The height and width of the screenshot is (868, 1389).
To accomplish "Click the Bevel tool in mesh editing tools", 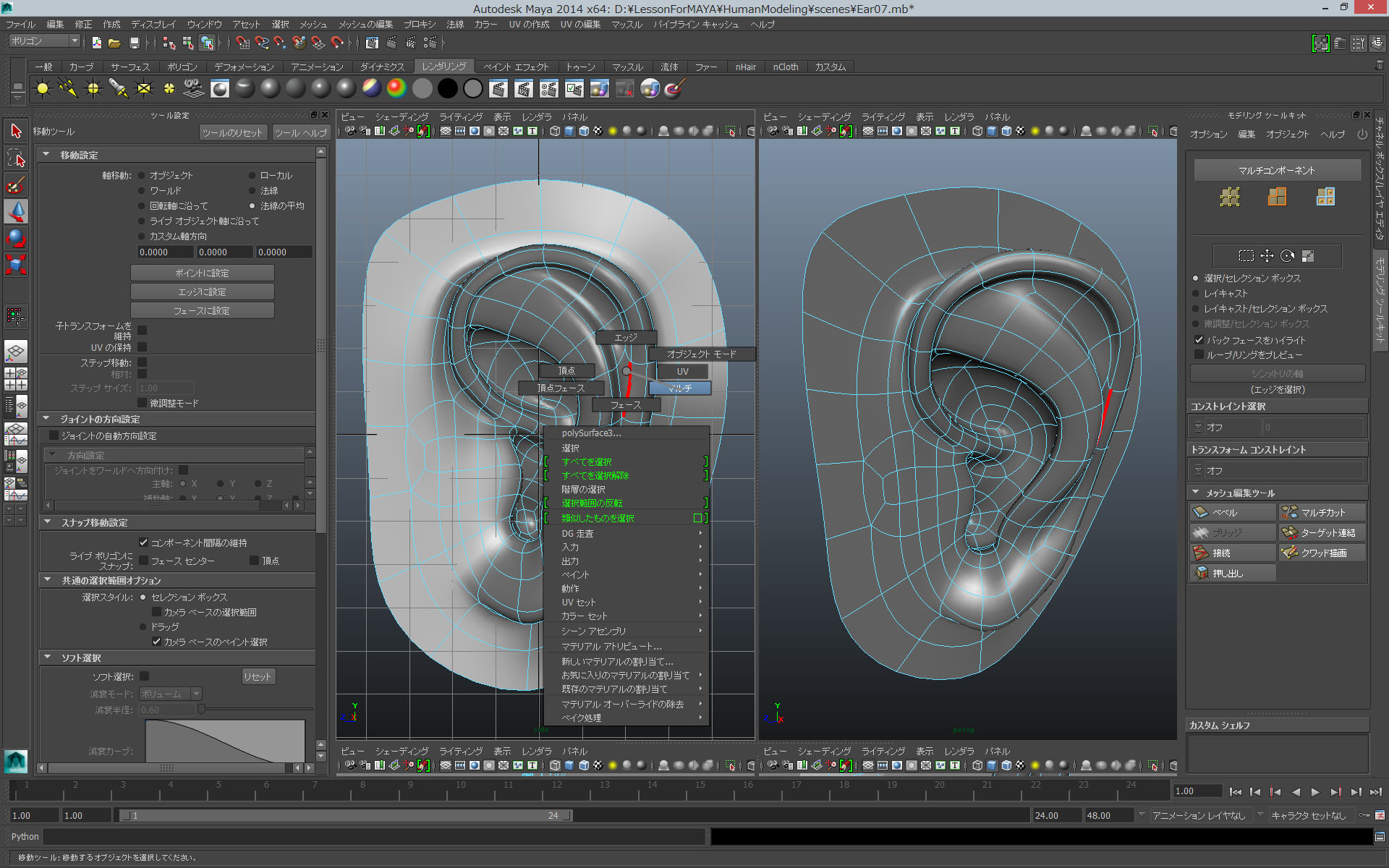I will click(1233, 512).
